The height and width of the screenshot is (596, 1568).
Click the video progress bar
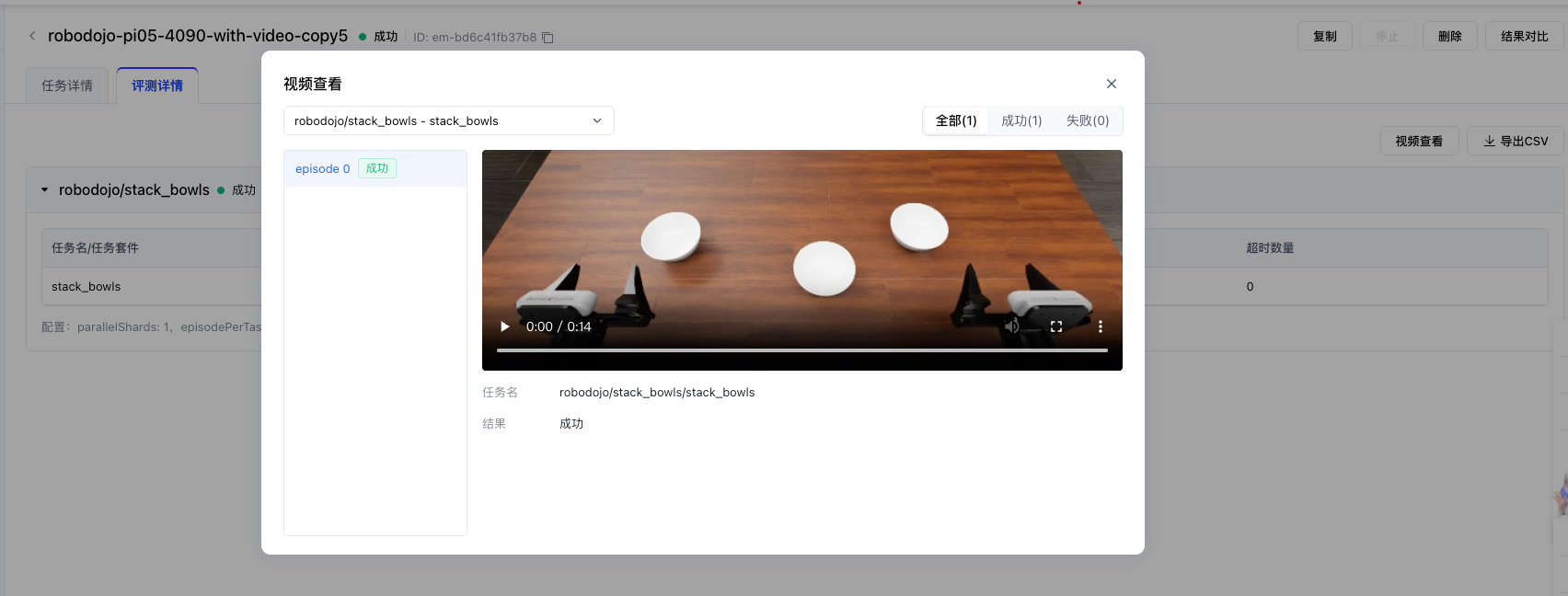coord(802,350)
